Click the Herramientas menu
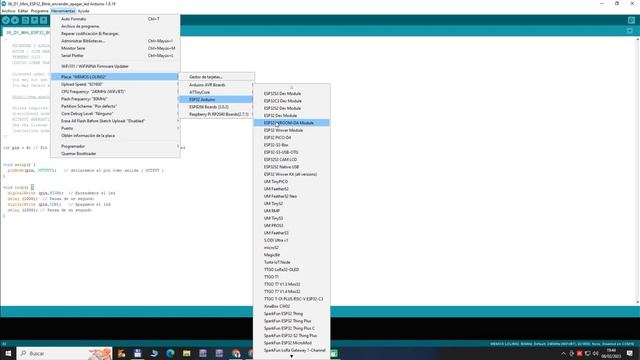This screenshot has height=360, width=640. (x=63, y=11)
